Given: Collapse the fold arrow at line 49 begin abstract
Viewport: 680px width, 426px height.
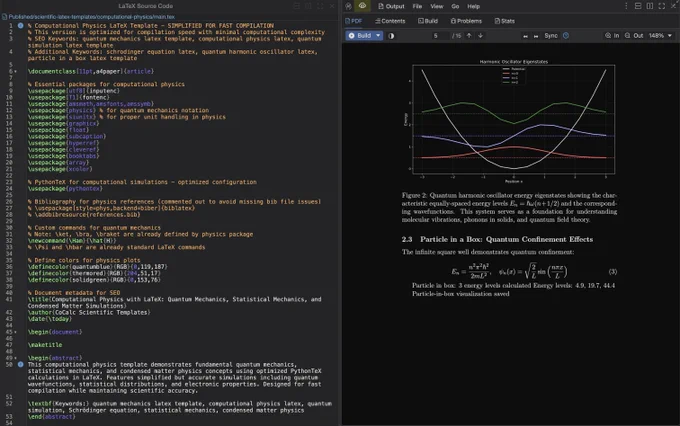Looking at the screenshot, I should [x=16, y=358].
